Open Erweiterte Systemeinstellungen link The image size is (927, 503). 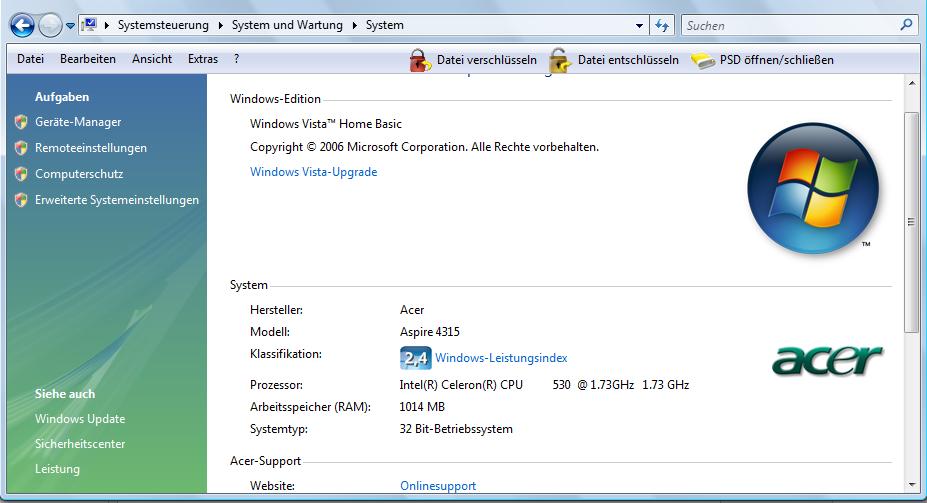[117, 200]
